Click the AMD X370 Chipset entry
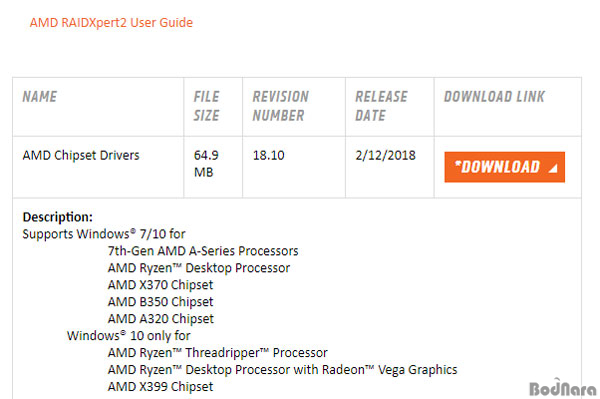Screen dimensions: 600x399 pyautogui.click(x=160, y=285)
